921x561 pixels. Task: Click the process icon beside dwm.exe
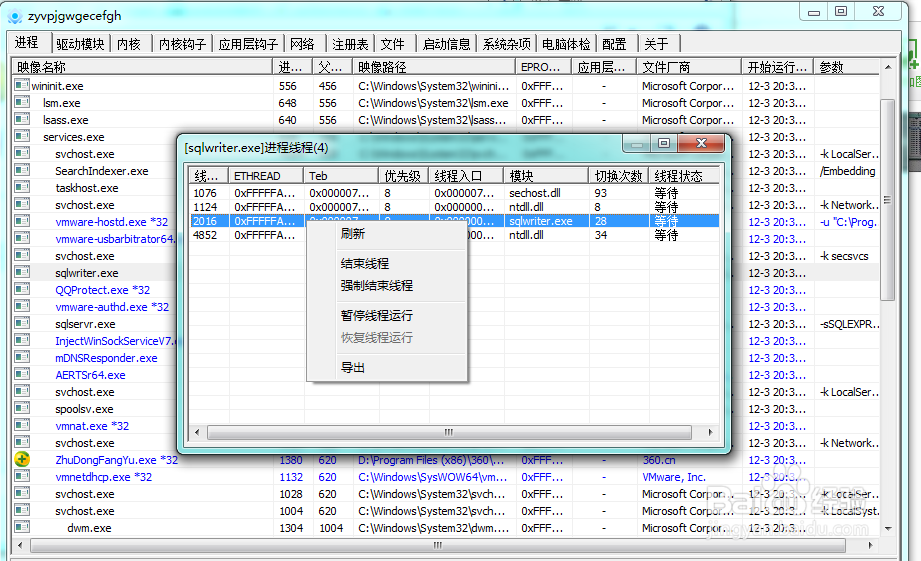click(x=22, y=528)
